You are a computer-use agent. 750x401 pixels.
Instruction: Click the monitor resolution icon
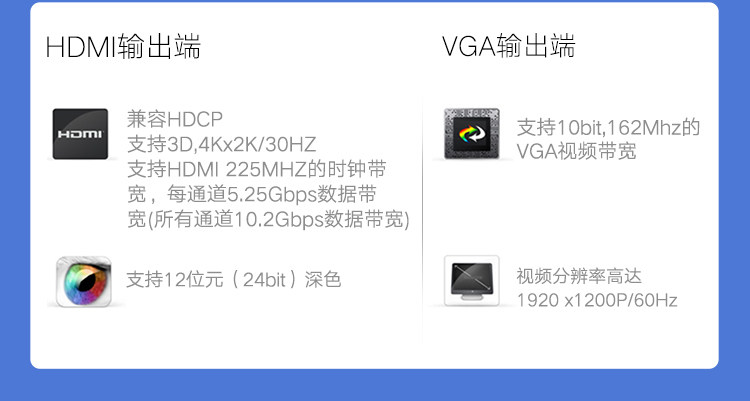coord(472,281)
